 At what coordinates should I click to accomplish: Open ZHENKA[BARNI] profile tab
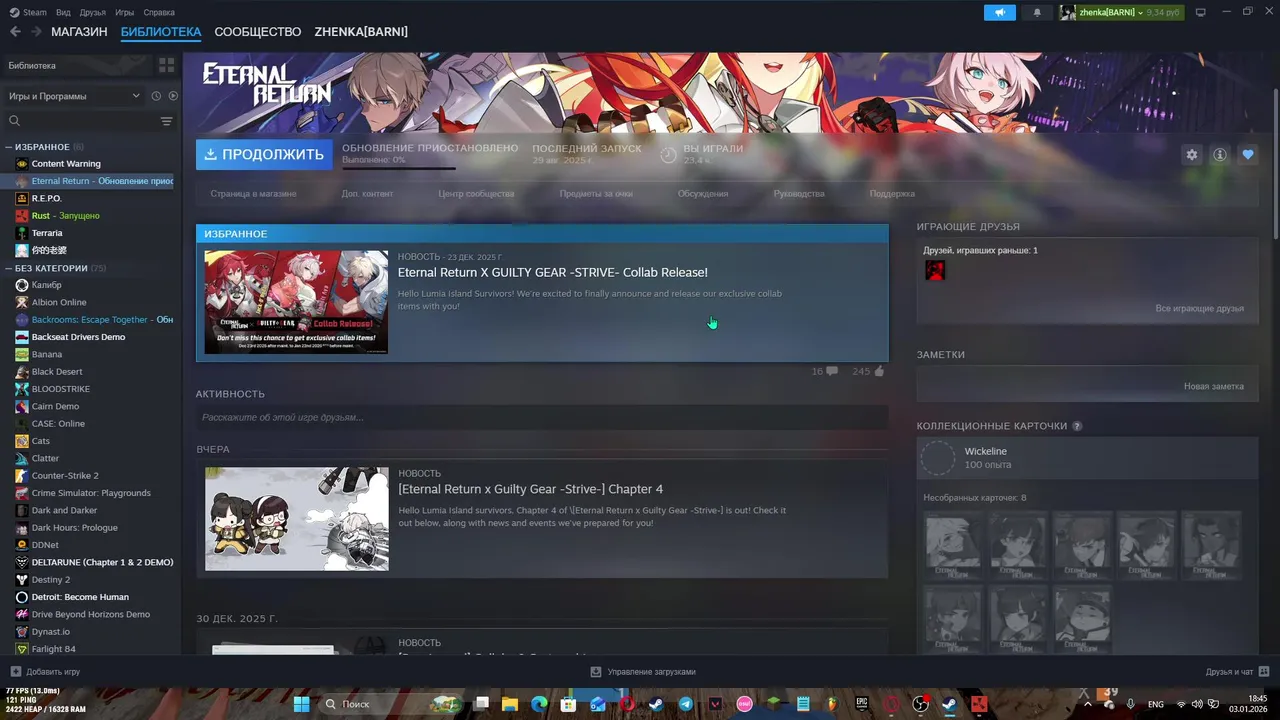361,32
